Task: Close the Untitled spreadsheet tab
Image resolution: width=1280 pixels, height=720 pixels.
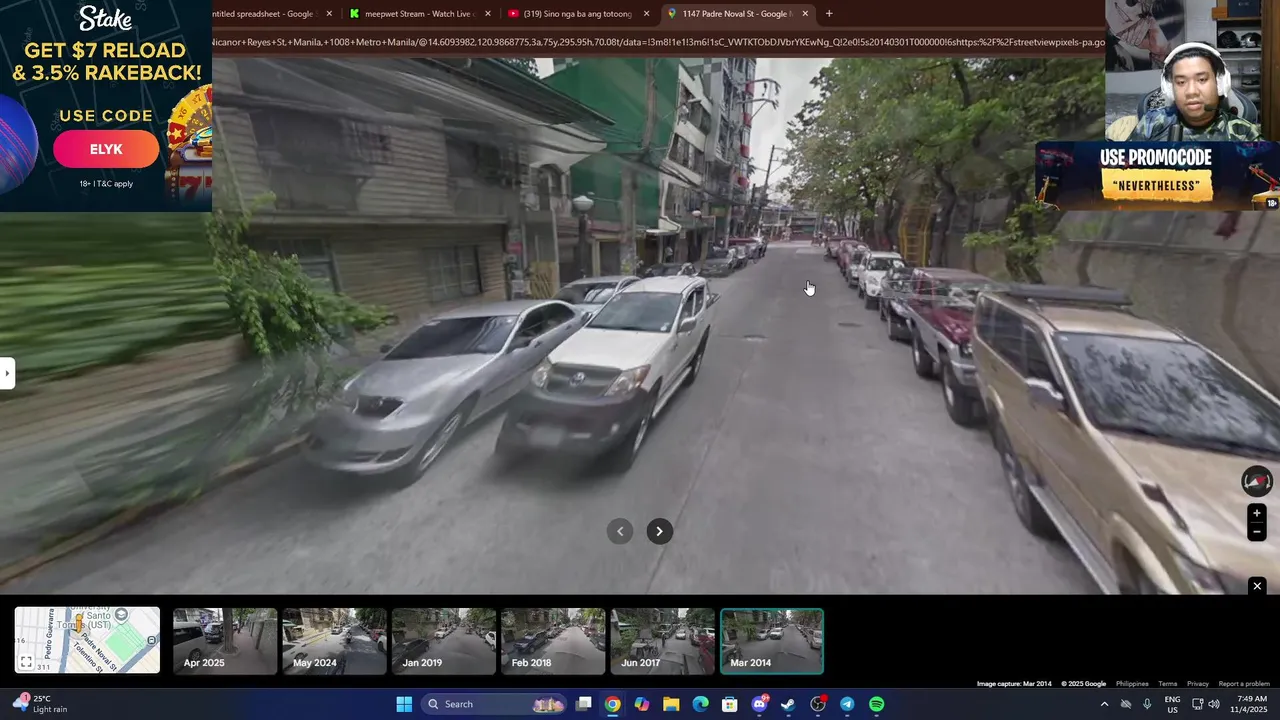Action: click(x=329, y=14)
